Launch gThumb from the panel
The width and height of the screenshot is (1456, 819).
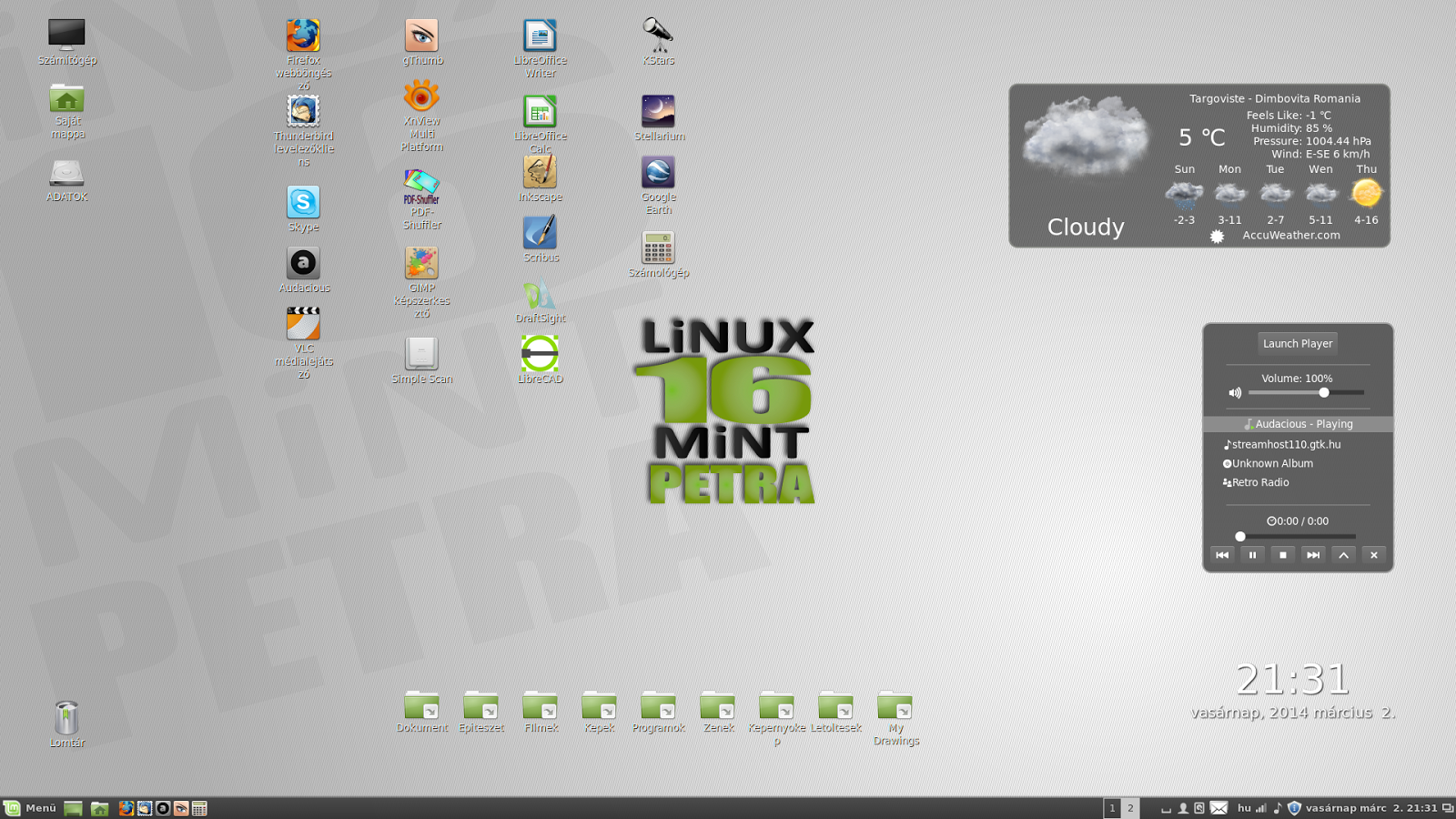tap(181, 808)
